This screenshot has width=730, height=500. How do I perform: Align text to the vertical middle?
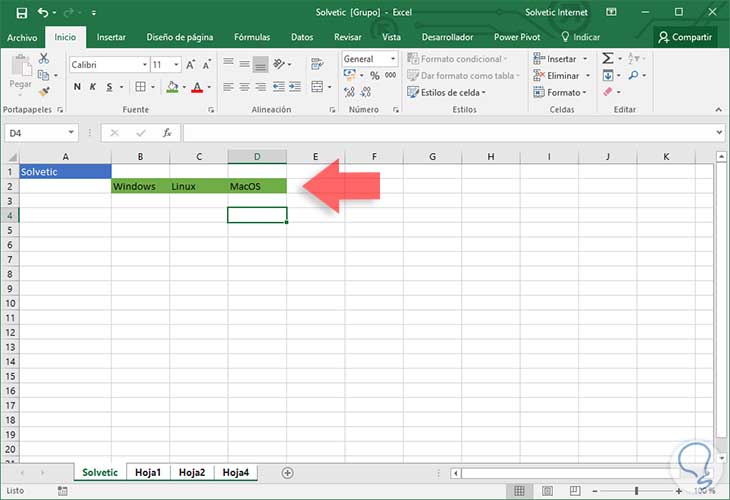pos(244,63)
